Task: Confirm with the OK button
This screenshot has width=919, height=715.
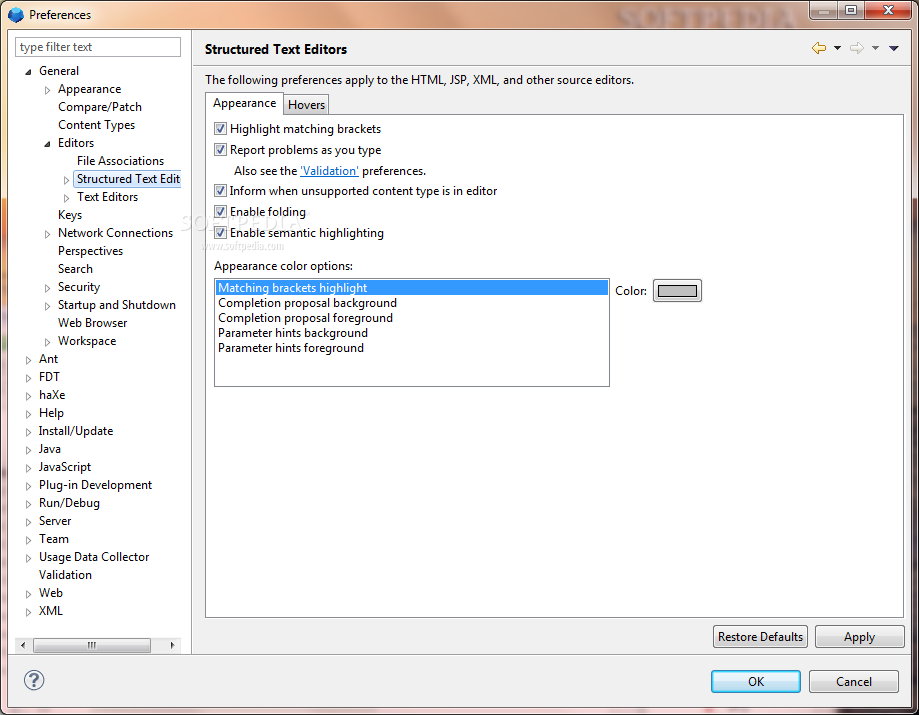Action: point(755,681)
